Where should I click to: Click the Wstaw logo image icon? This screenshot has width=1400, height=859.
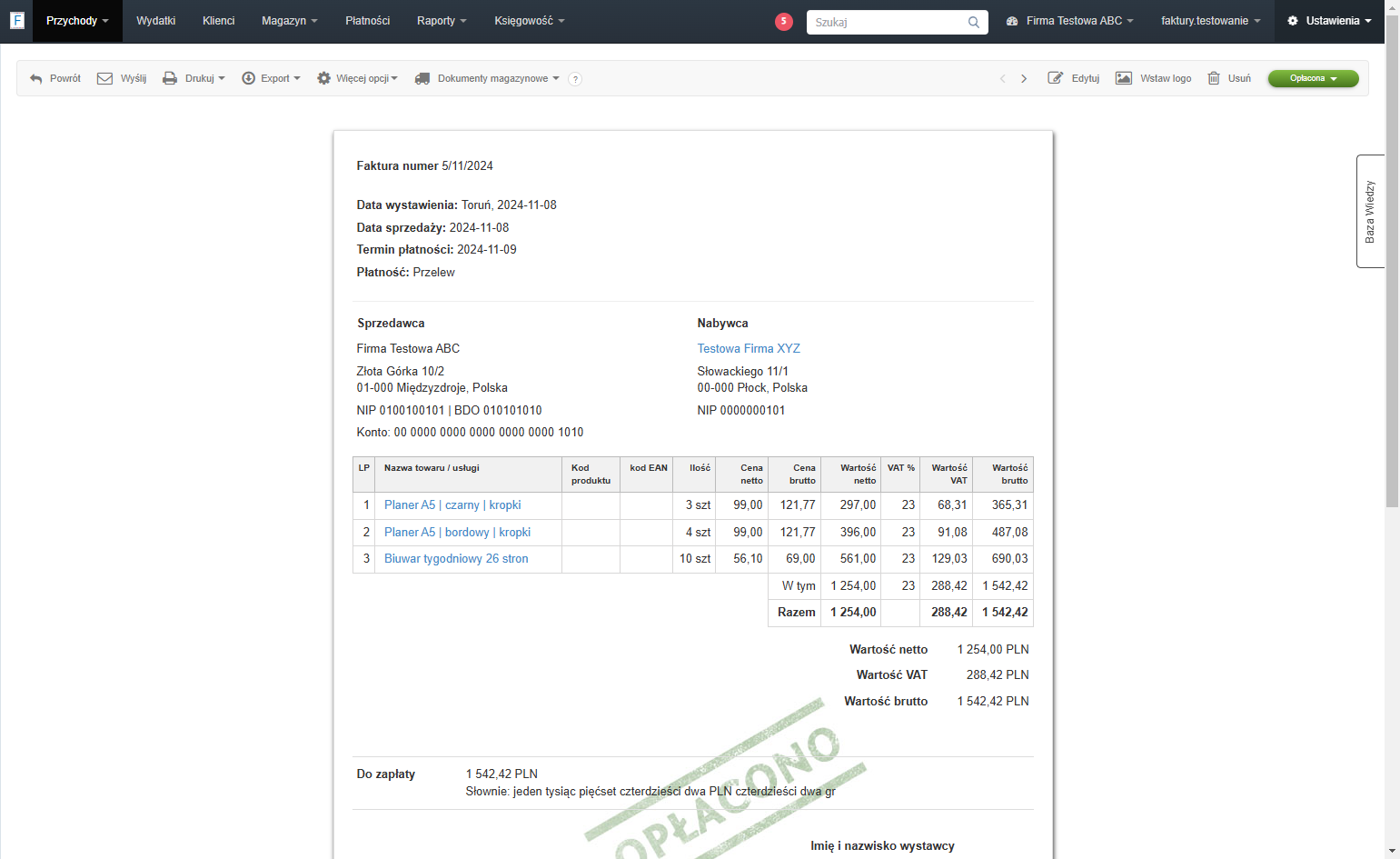click(x=1124, y=78)
